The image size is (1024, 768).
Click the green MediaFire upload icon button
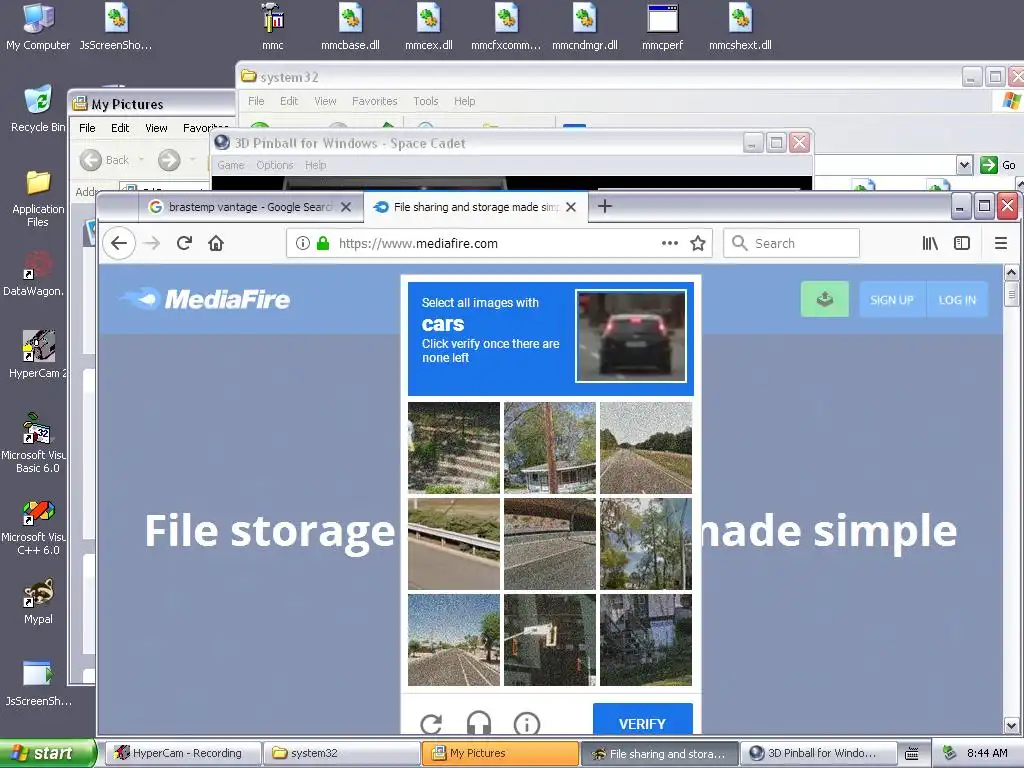(825, 299)
